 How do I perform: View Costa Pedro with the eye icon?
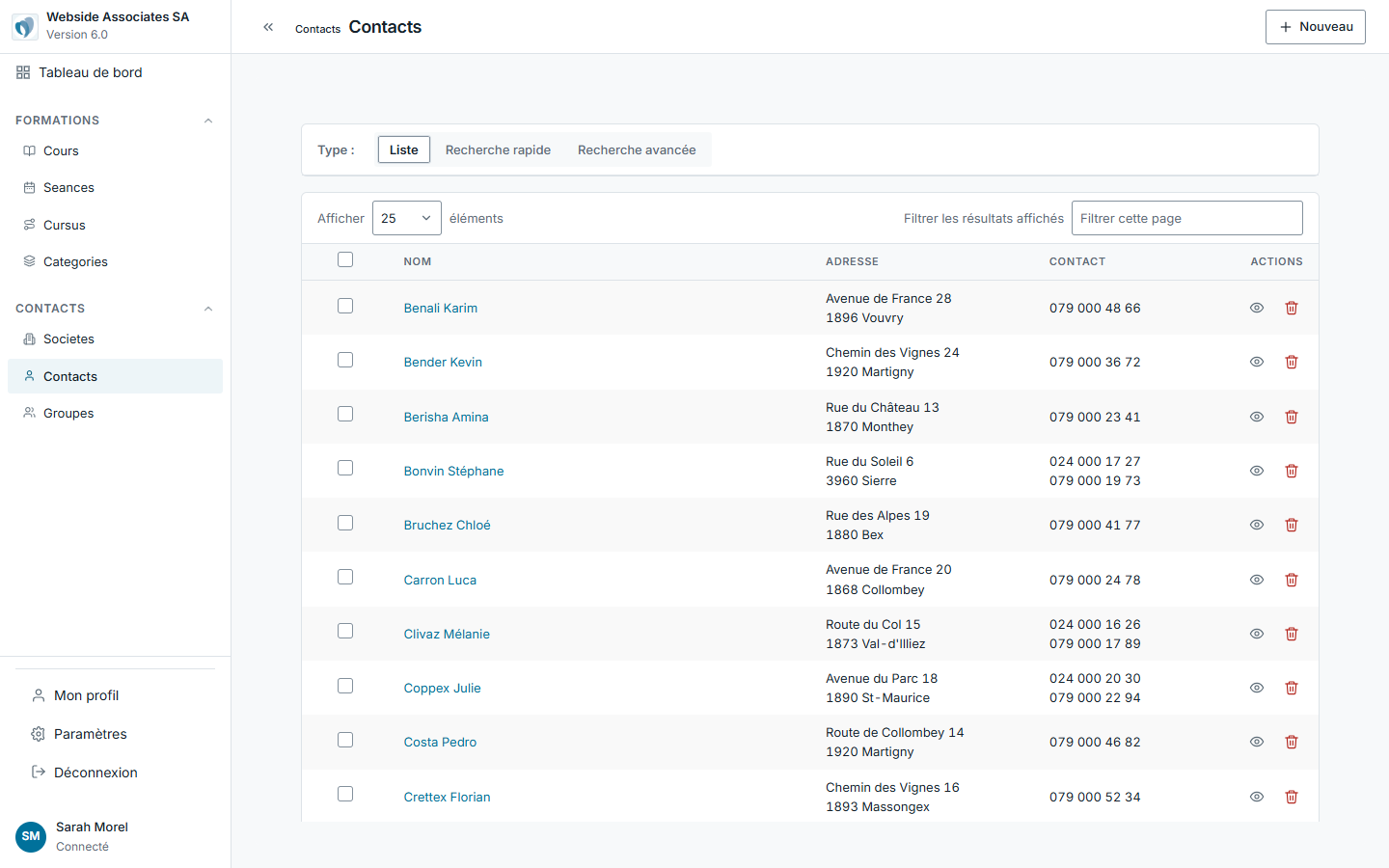1257,742
